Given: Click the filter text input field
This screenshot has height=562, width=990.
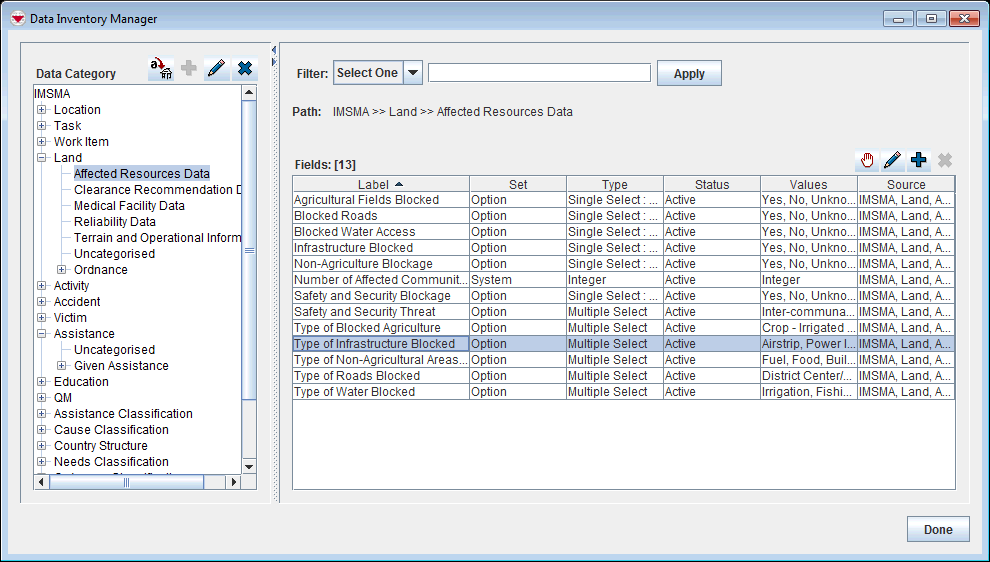Looking at the screenshot, I should (539, 73).
